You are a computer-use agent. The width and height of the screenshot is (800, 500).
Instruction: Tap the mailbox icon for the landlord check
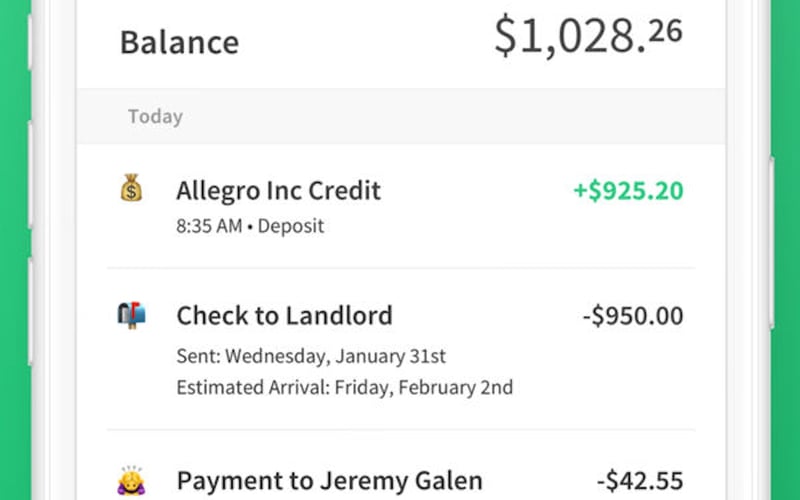[x=131, y=316]
